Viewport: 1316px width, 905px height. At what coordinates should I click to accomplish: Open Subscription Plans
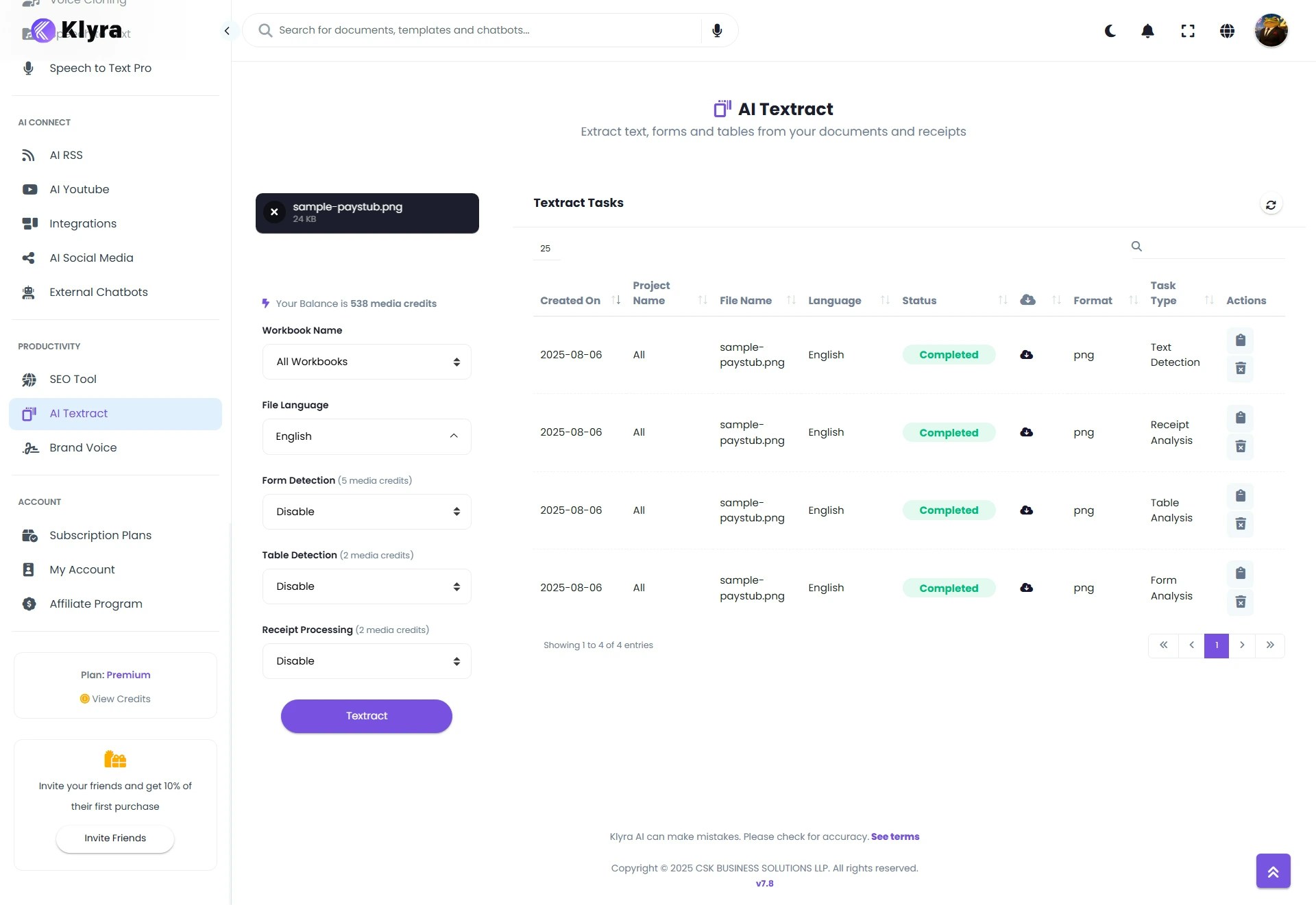pyautogui.click(x=100, y=535)
